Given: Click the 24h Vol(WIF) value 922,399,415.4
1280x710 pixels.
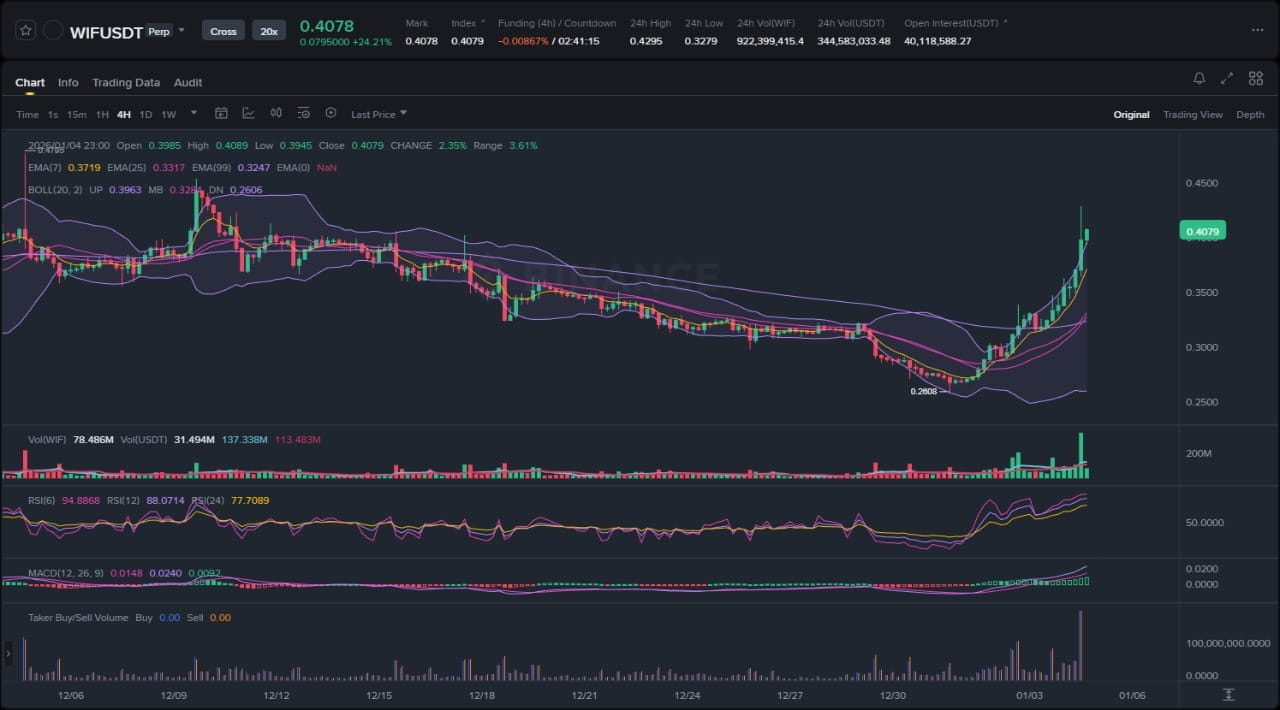Looking at the screenshot, I should click(770, 41).
